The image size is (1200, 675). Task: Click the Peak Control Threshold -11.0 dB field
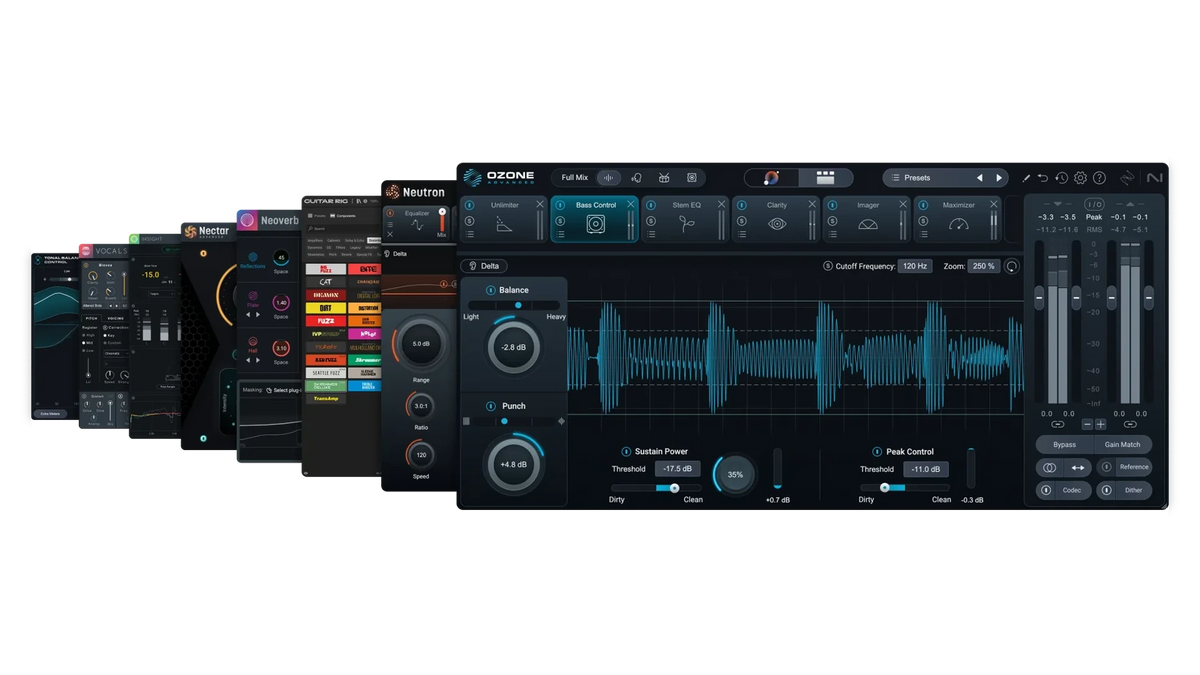coord(926,469)
